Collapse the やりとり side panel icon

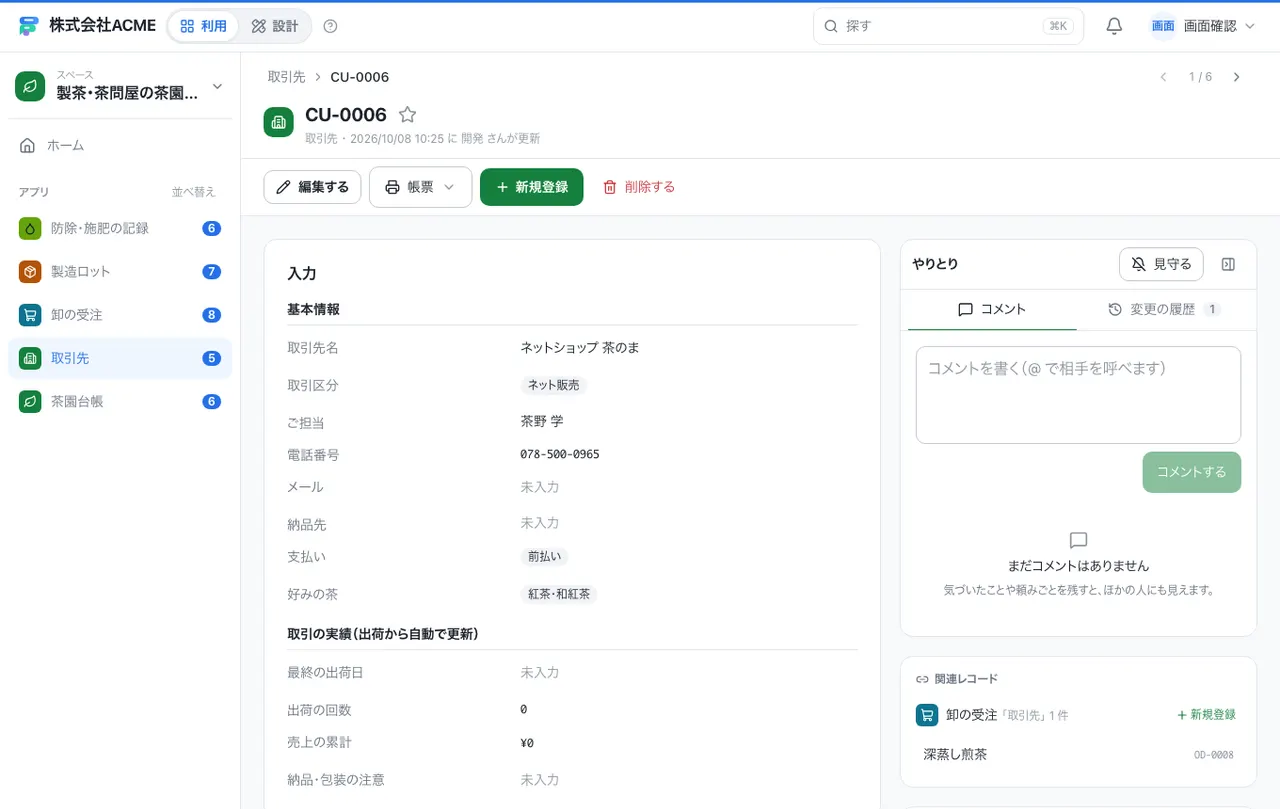pos(1229,264)
